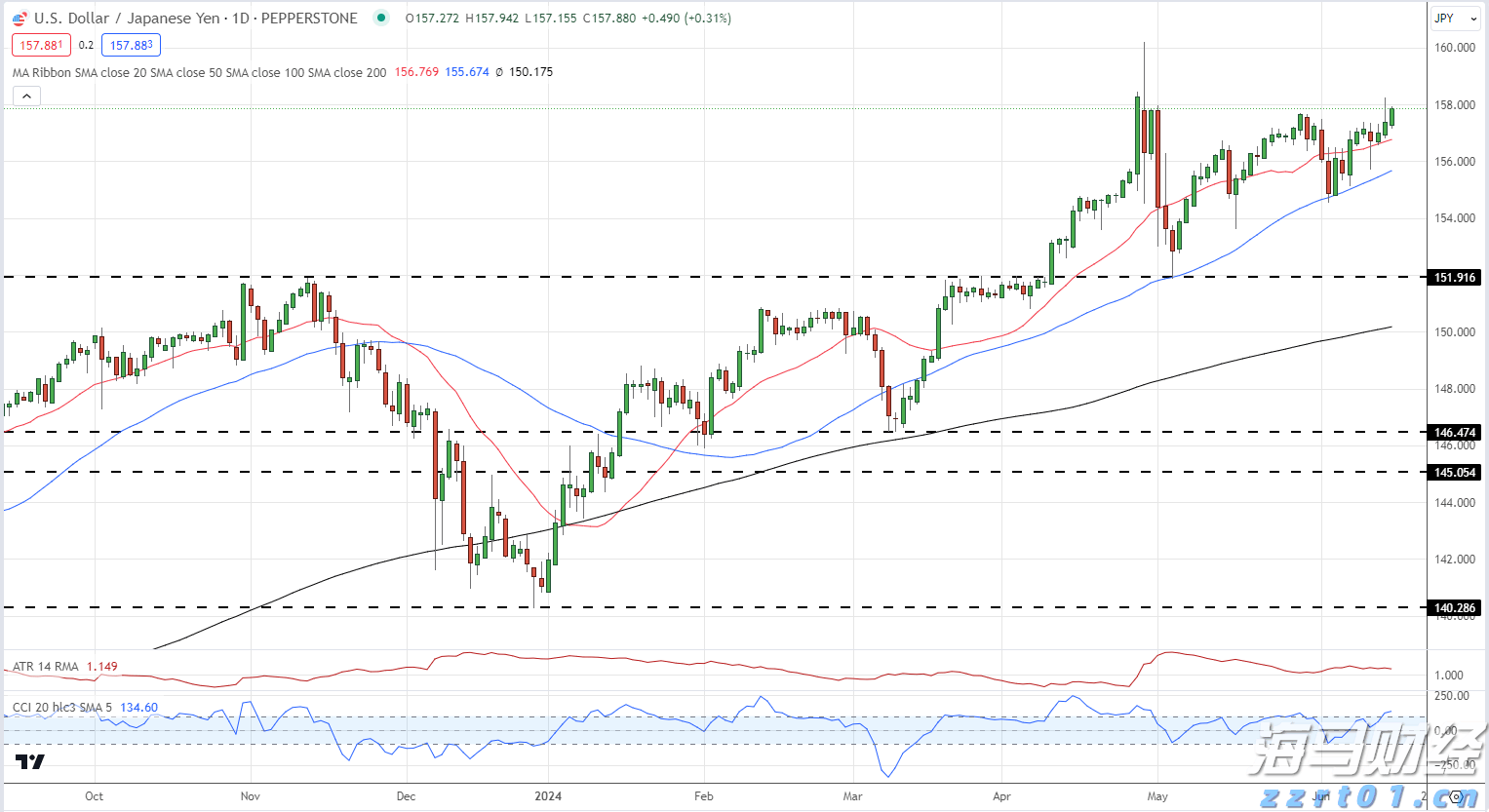The width and height of the screenshot is (1489, 812).
Task: Click the C157.880 close price value
Action: 610,19
